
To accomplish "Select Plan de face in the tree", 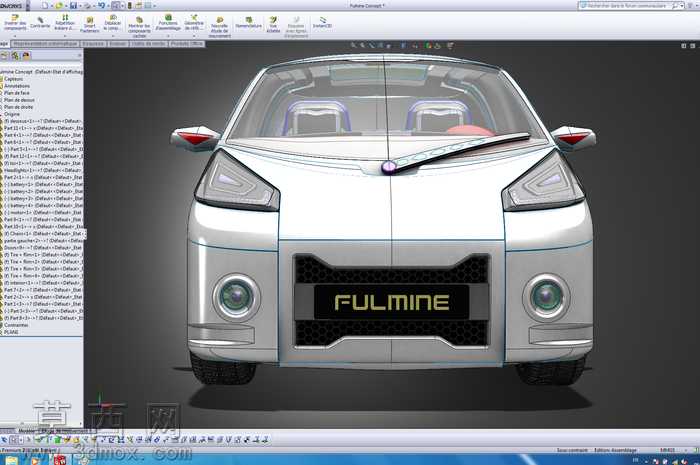I will click(x=17, y=93).
